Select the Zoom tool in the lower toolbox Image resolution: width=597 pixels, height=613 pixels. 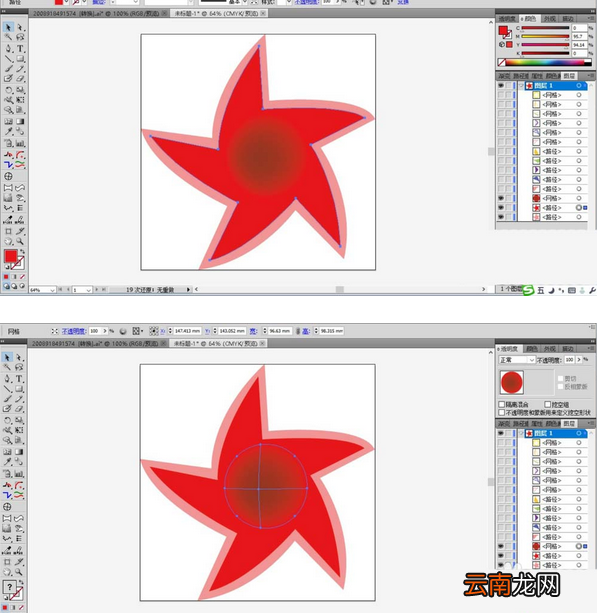pyautogui.click(x=19, y=572)
